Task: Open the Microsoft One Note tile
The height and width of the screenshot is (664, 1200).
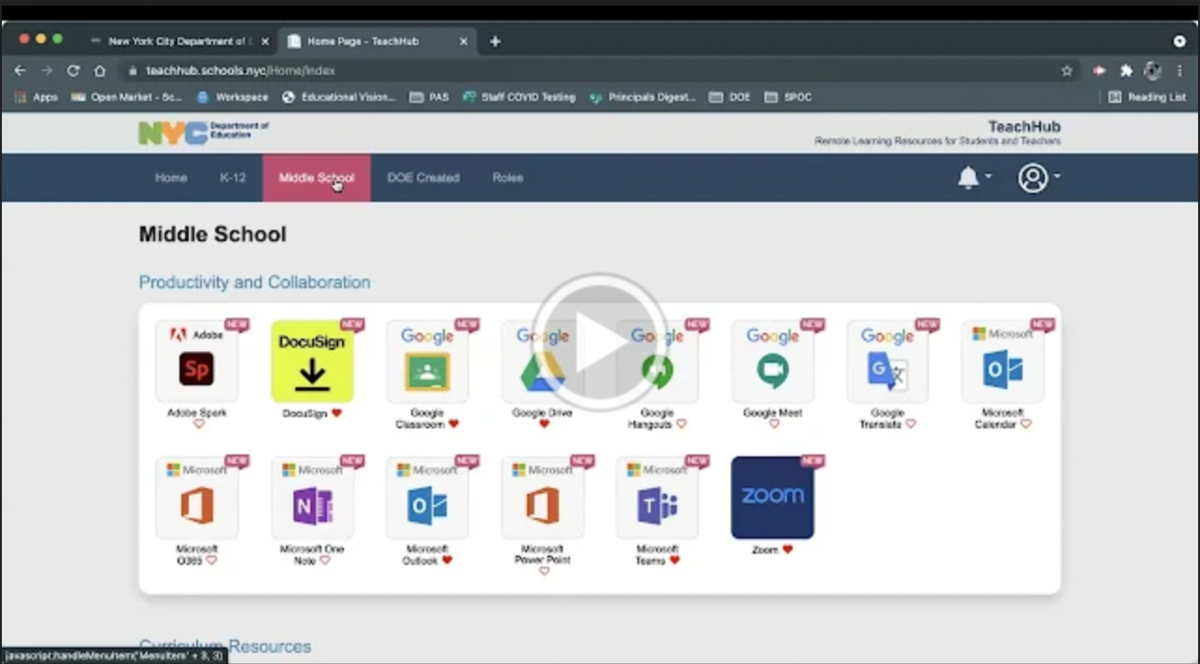Action: [312, 498]
